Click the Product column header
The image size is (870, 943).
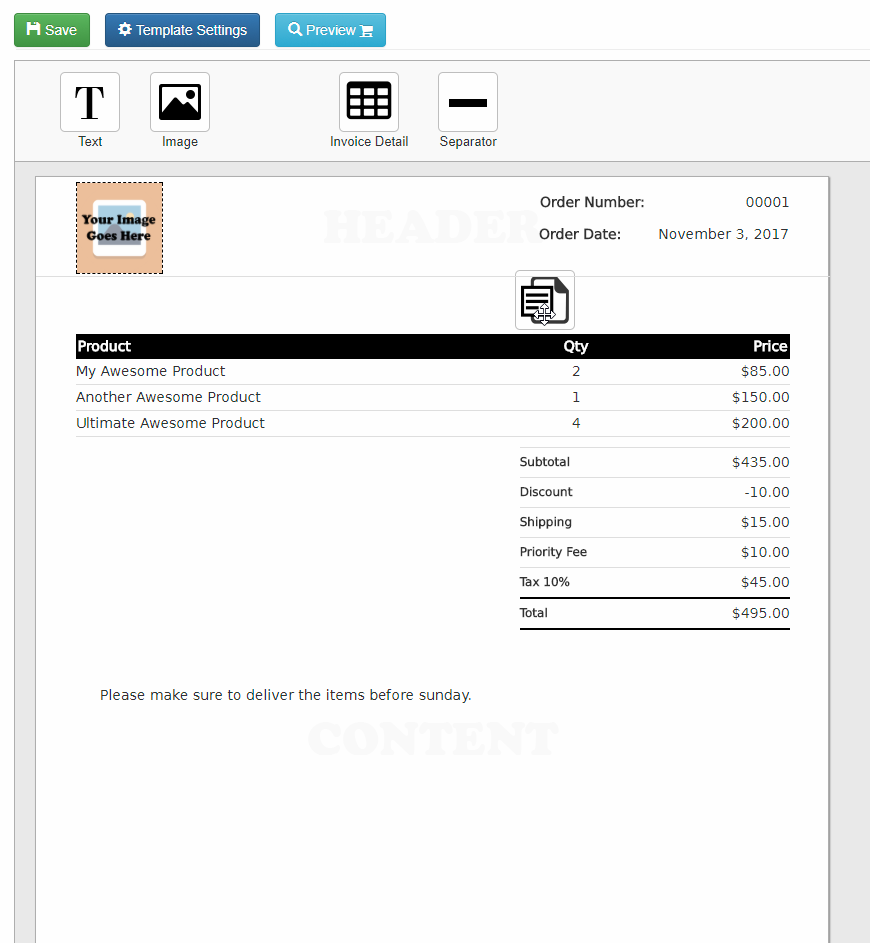pyautogui.click(x=104, y=346)
